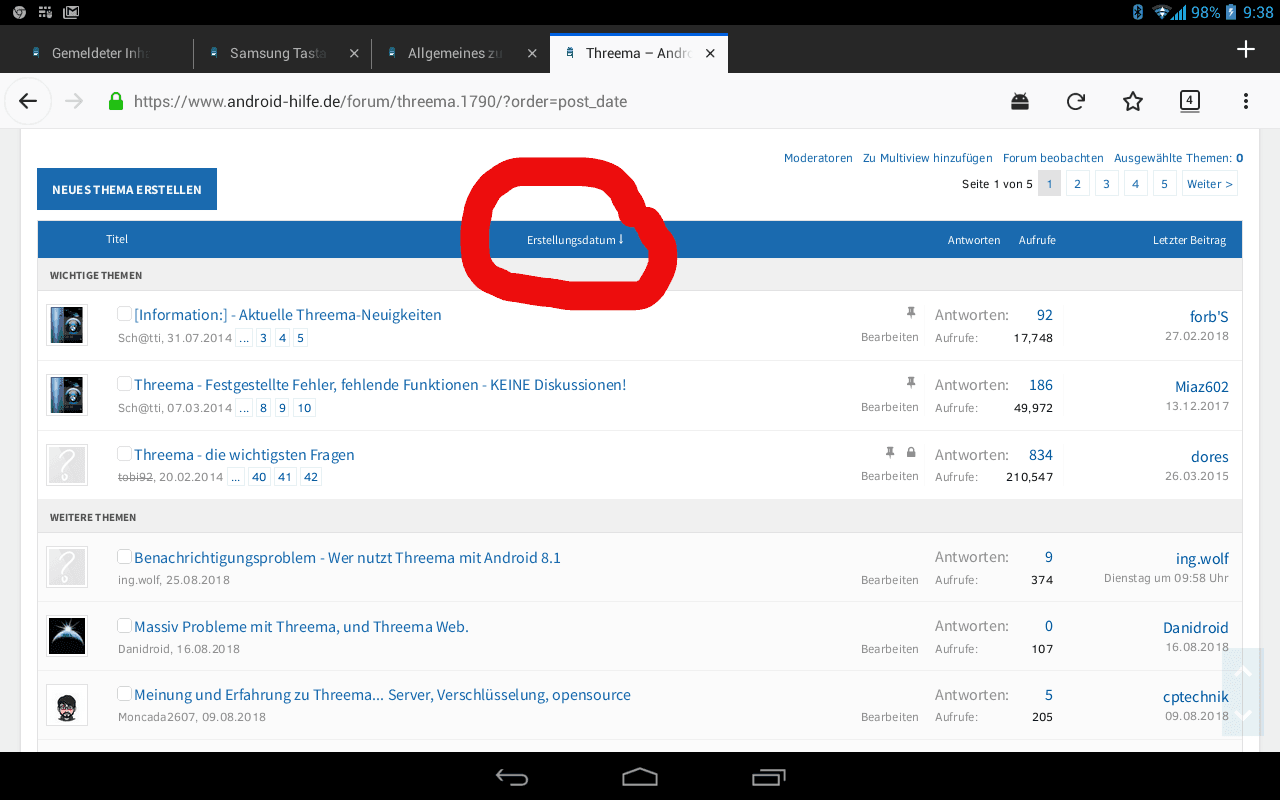Image resolution: width=1280 pixels, height=800 pixels.
Task: Check the Massiv Probleme thread checkbox
Action: pos(125,626)
